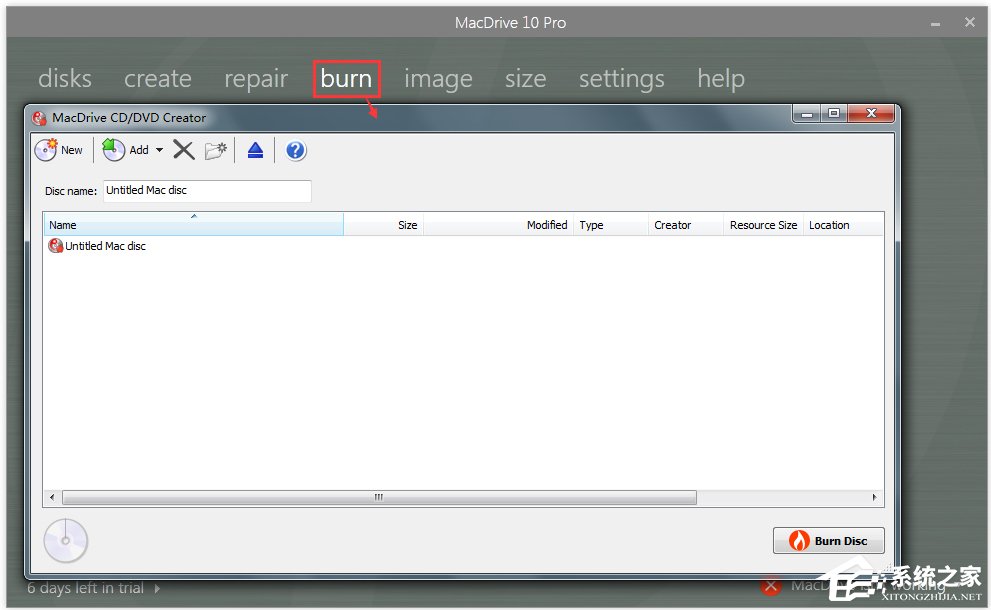Minimize the CD/DVD Creator window
The image size is (991, 610).
806,114
